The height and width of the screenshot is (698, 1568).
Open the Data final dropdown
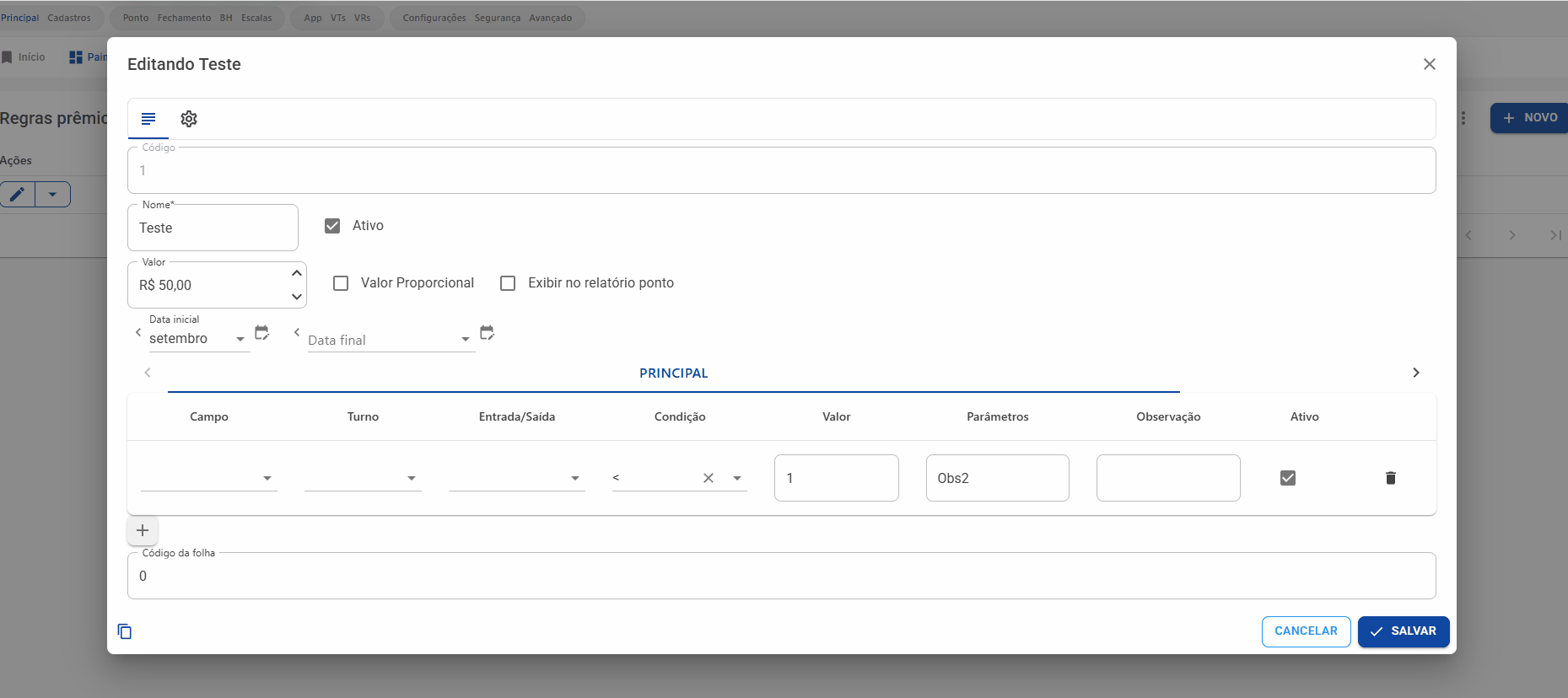coord(391,340)
